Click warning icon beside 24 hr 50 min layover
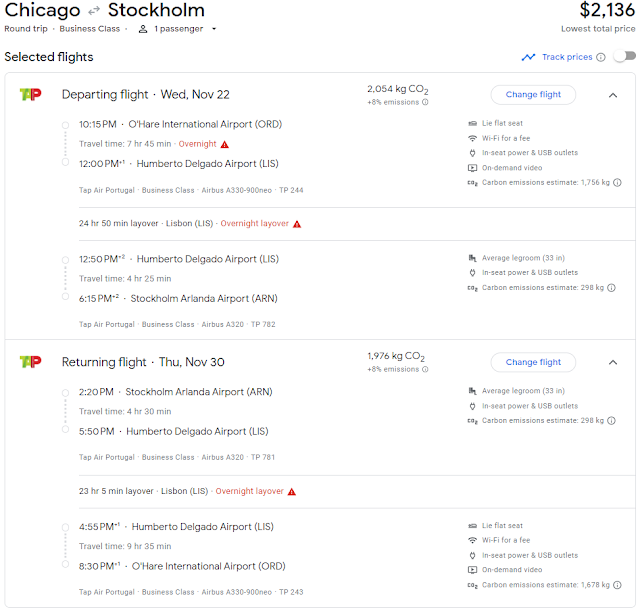The width and height of the screenshot is (640, 613). point(297,224)
